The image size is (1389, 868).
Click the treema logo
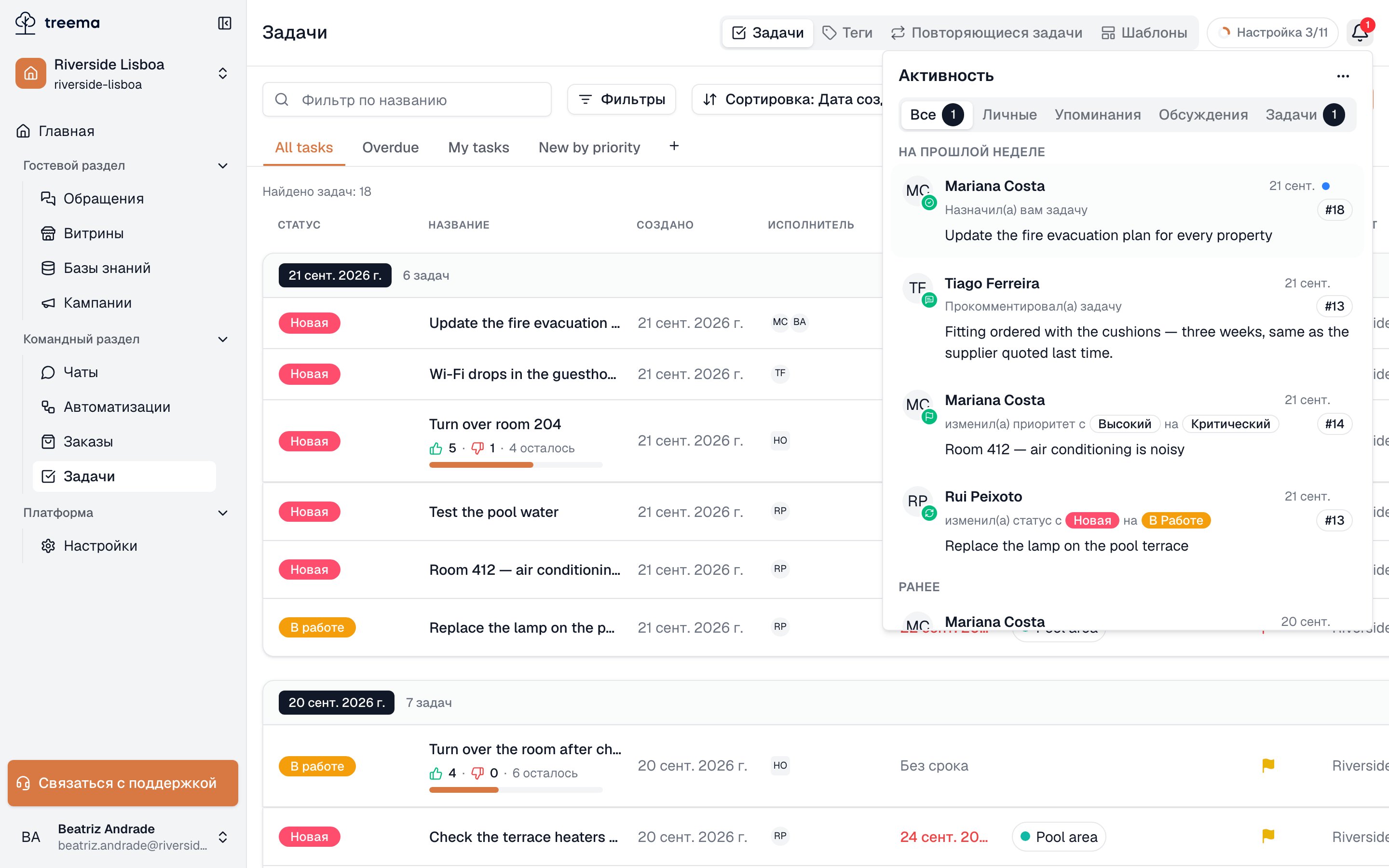[57, 23]
